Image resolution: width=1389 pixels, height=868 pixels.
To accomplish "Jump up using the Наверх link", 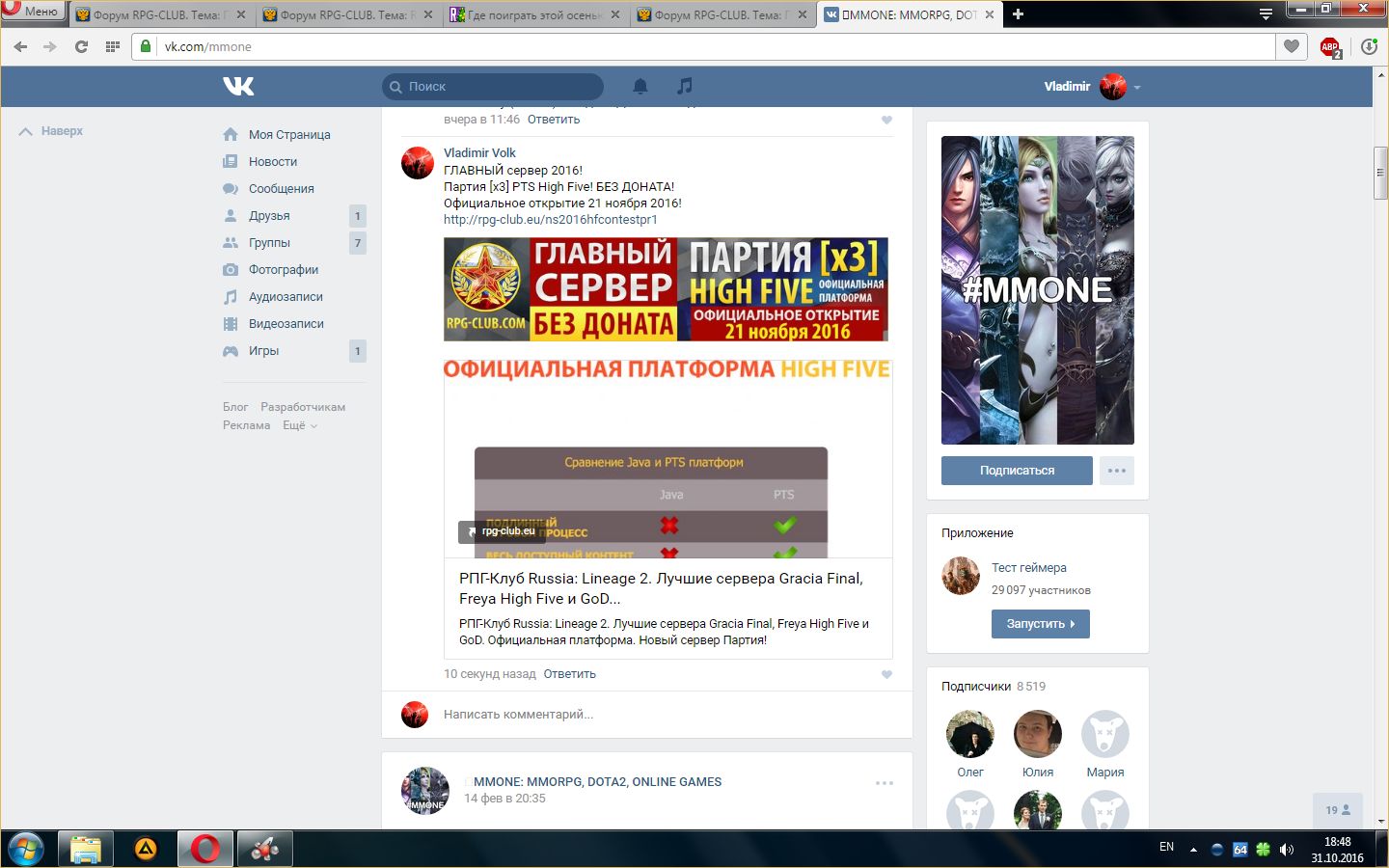I will tap(51, 131).
